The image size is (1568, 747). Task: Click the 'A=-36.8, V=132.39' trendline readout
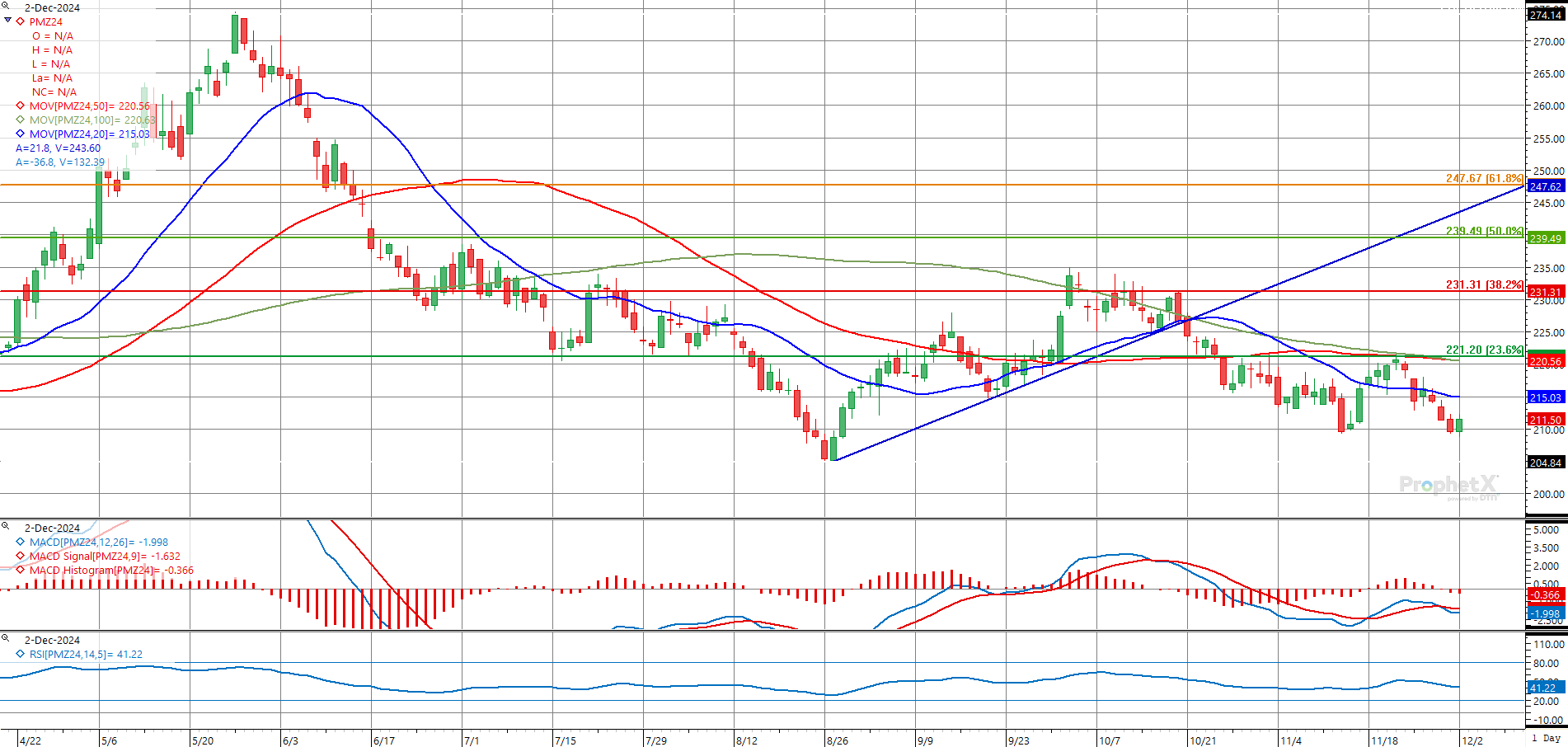pyautogui.click(x=60, y=162)
